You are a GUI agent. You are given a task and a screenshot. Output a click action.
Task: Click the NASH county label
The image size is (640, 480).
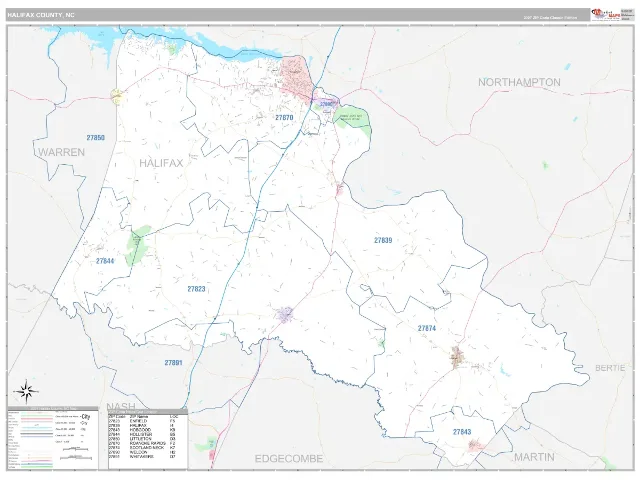point(121,407)
